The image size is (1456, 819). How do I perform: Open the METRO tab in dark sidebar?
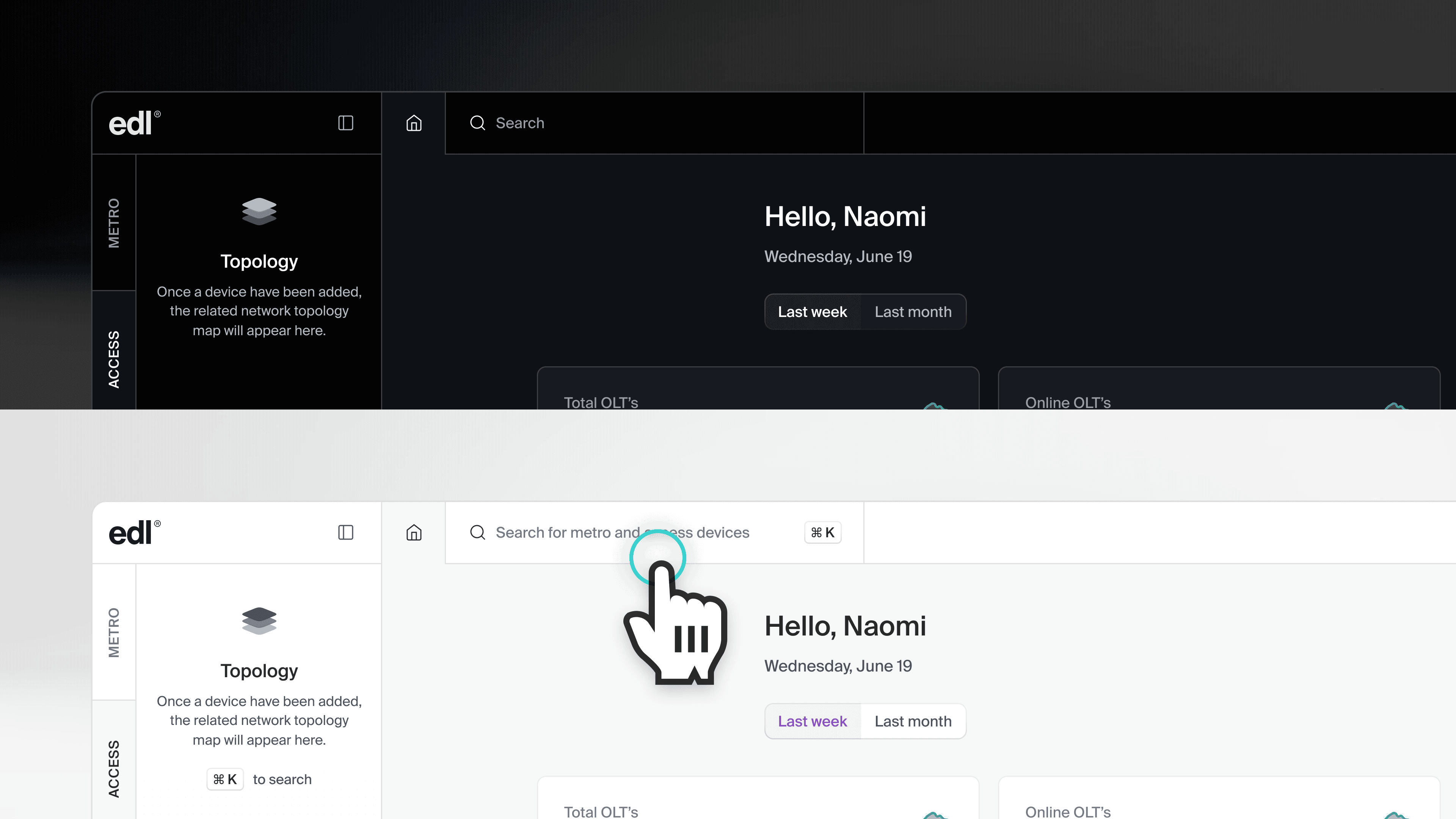(x=114, y=223)
